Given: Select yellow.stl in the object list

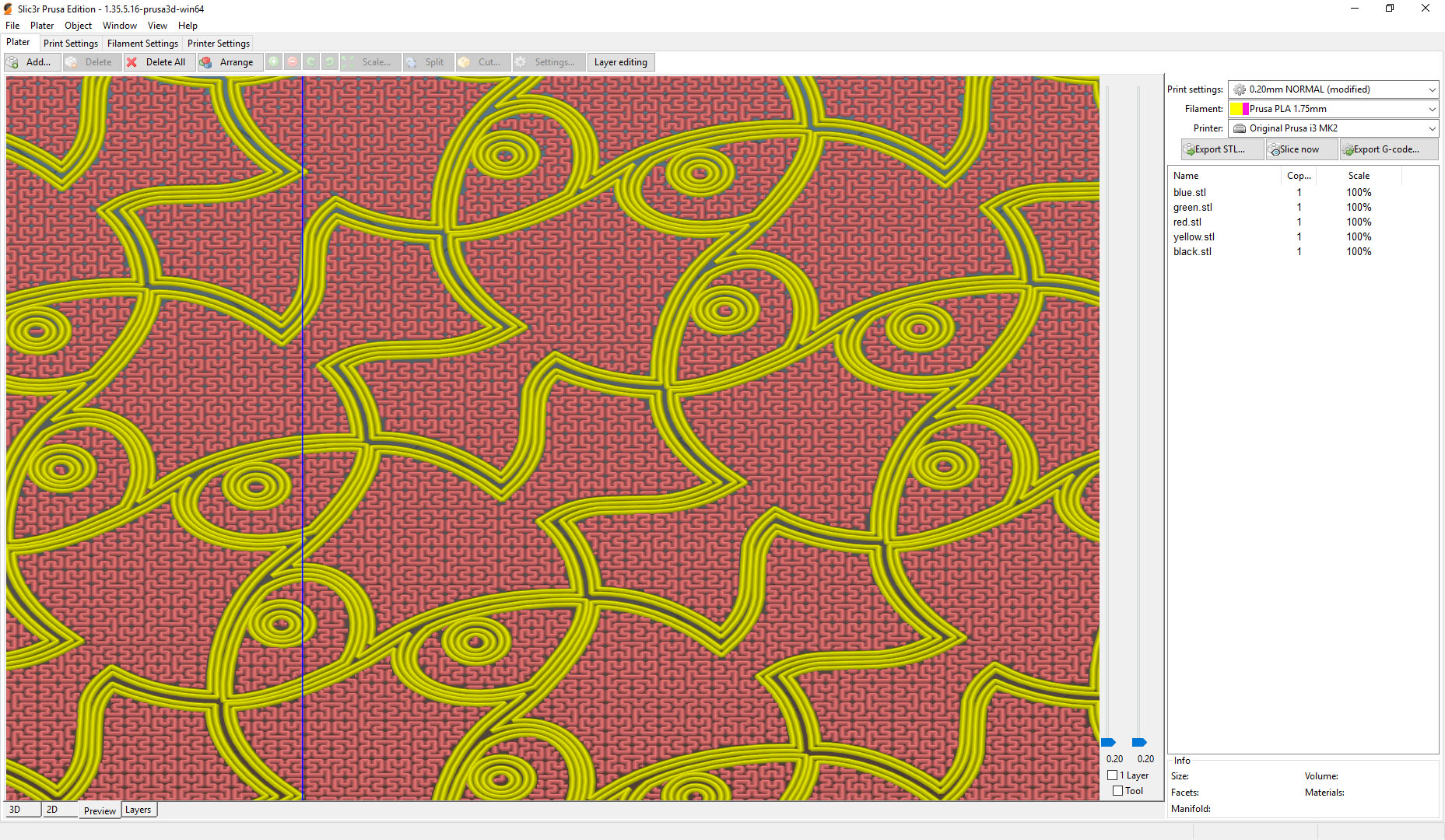Looking at the screenshot, I should pos(1194,236).
